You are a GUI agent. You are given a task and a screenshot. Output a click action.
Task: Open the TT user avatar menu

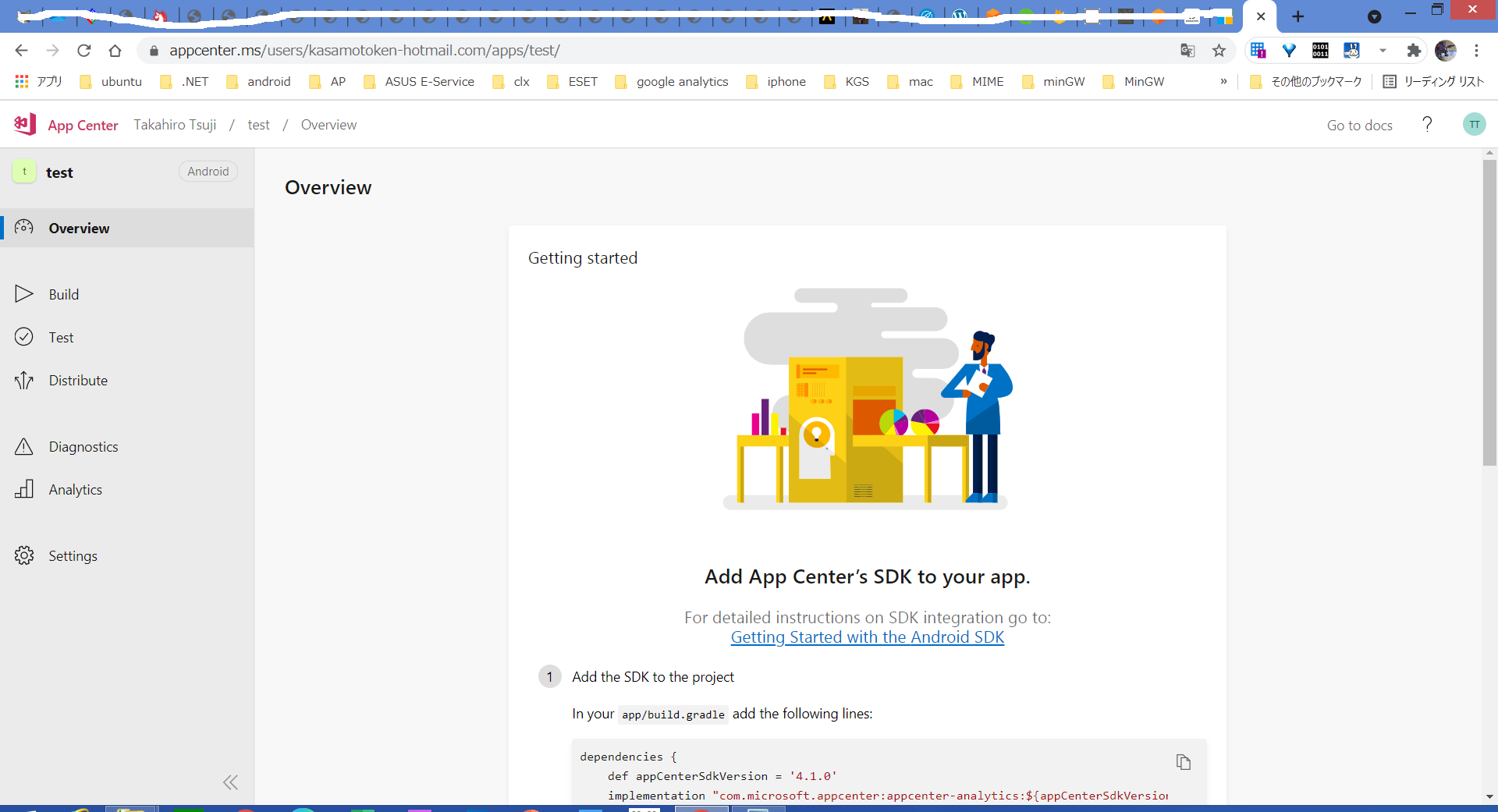pyautogui.click(x=1474, y=124)
